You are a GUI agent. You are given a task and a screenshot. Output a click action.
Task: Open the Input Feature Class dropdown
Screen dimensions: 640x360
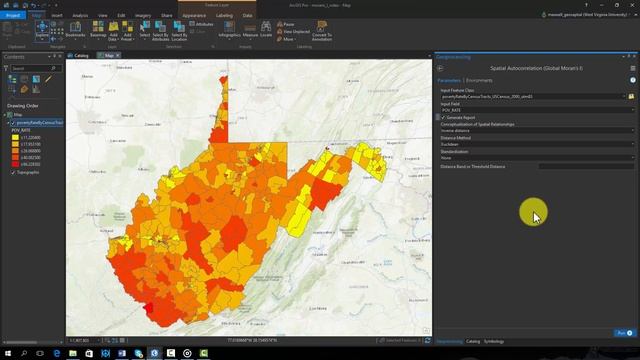click(x=624, y=97)
